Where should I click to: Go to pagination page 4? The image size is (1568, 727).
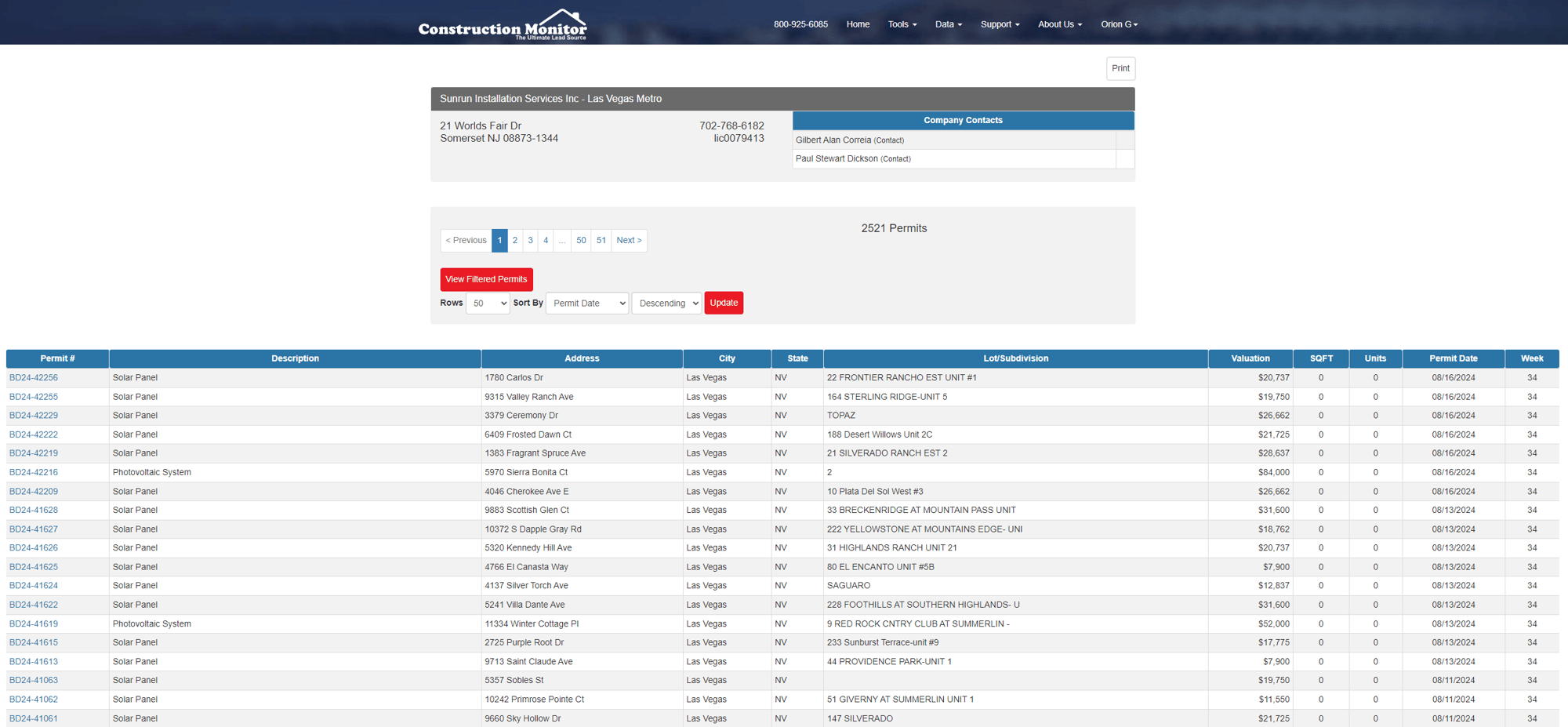[546, 241]
